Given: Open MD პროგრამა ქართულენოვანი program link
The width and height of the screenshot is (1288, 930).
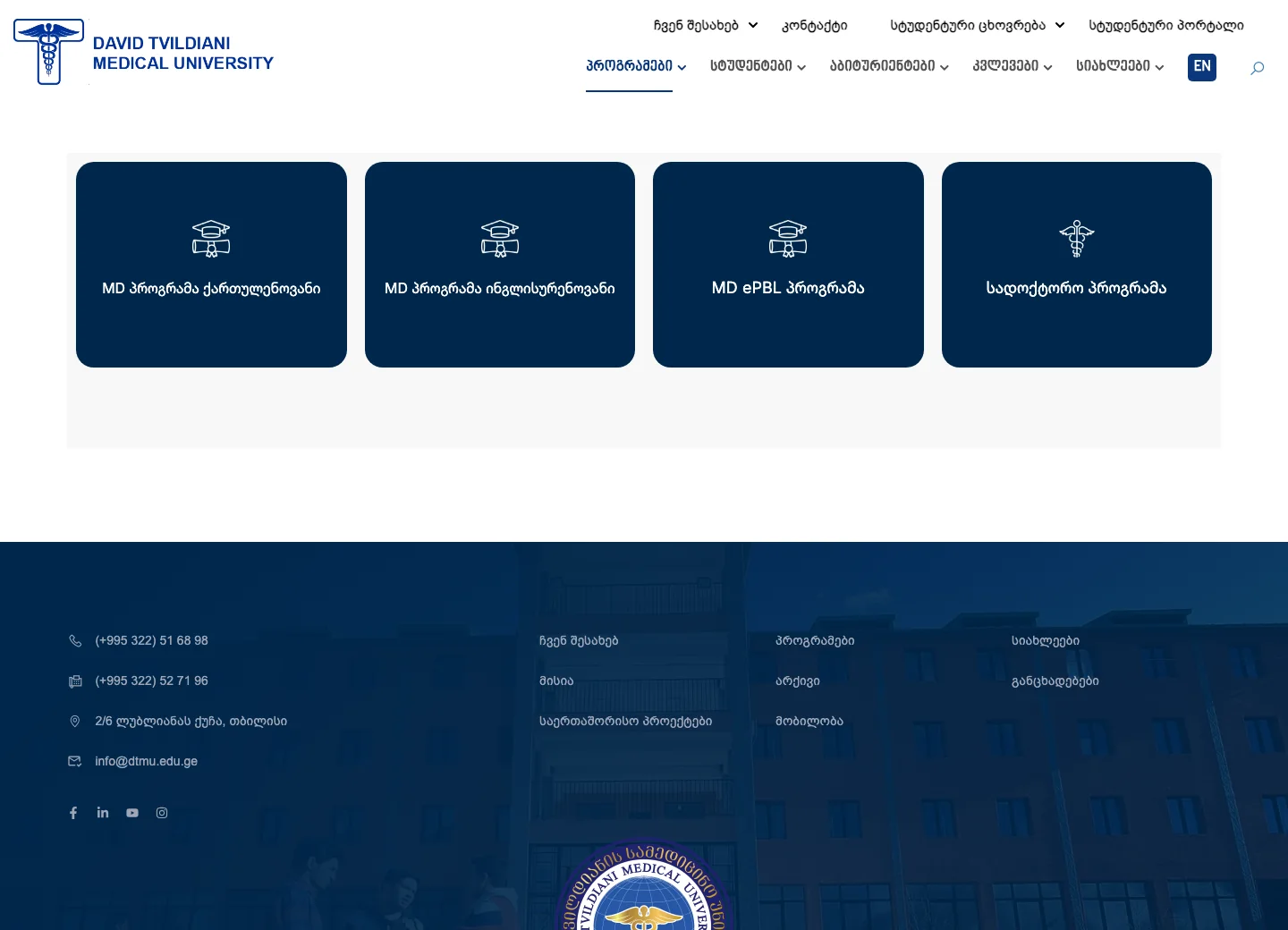Looking at the screenshot, I should click(211, 289).
